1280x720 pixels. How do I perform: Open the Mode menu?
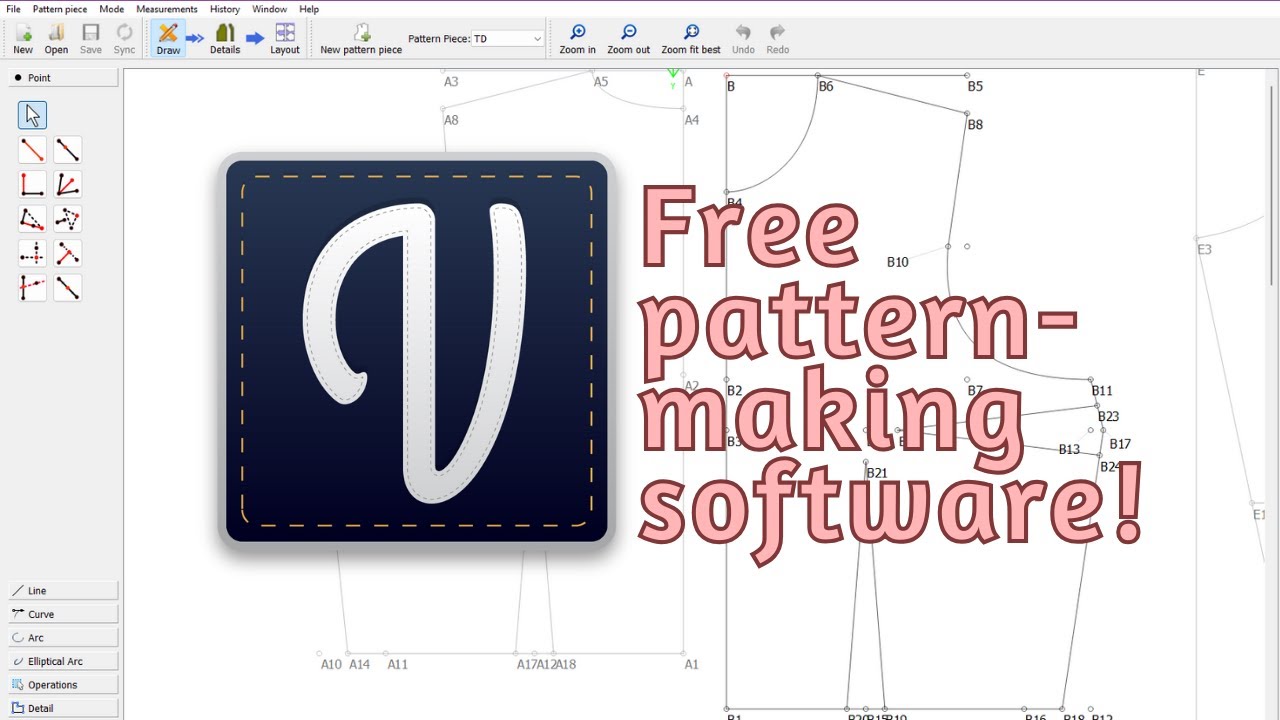coord(112,9)
